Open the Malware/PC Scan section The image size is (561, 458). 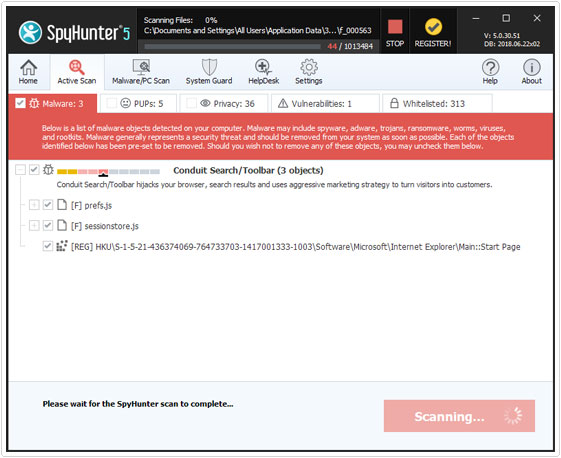(x=141, y=72)
